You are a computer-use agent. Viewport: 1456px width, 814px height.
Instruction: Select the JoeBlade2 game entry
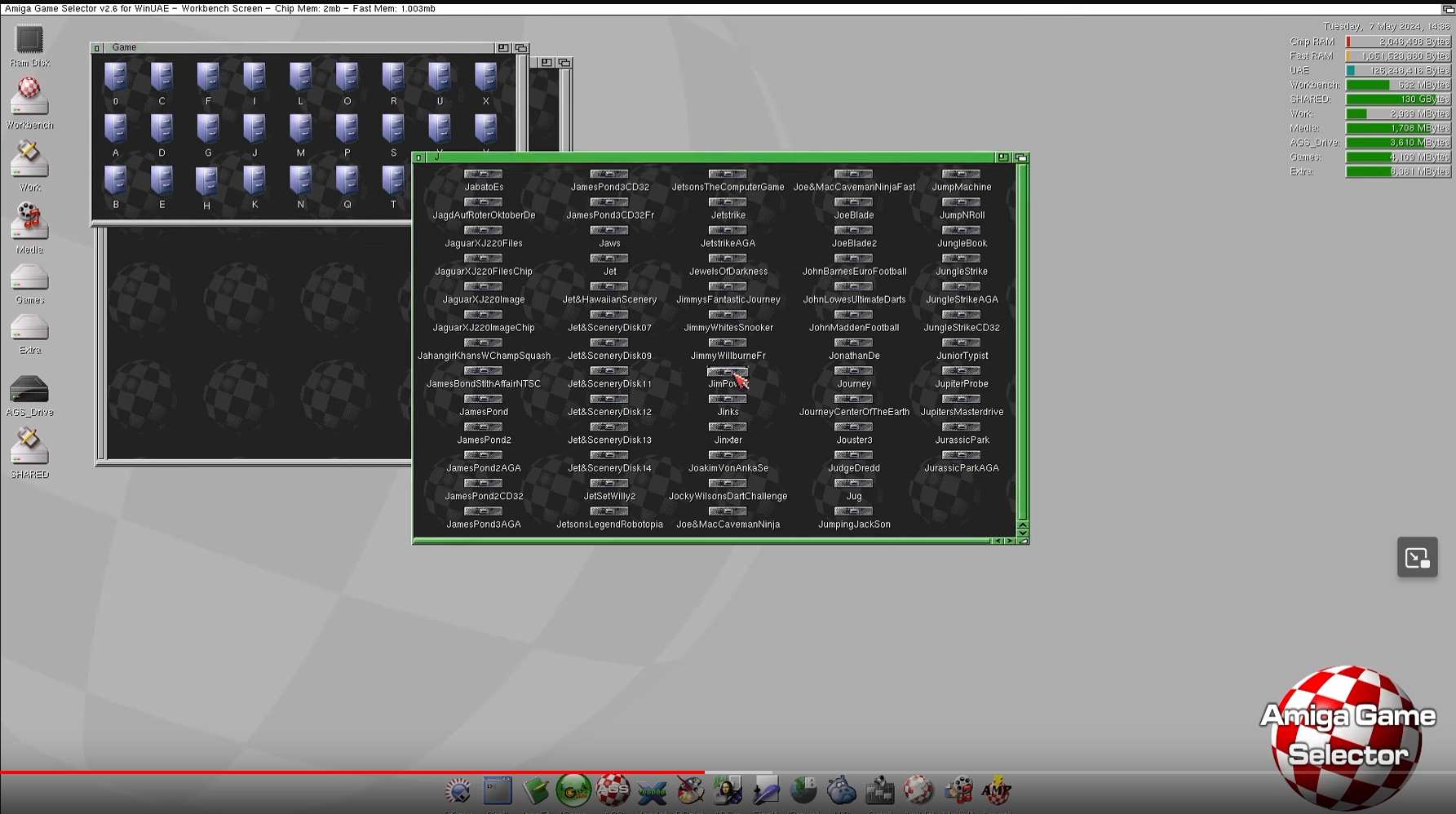[x=854, y=237]
